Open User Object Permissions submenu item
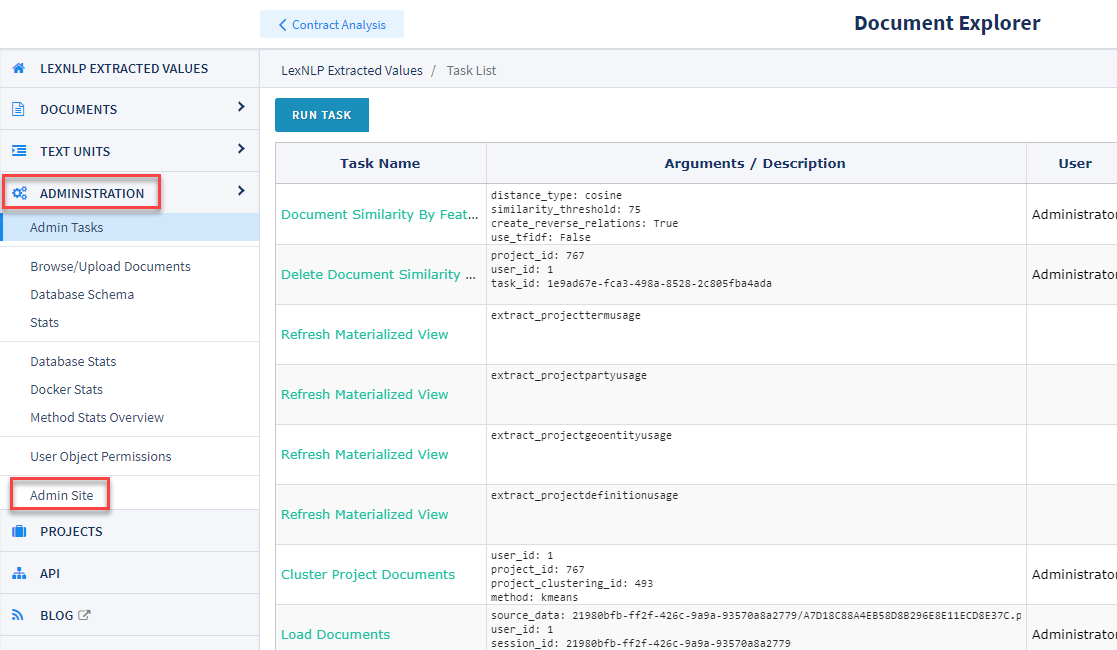This screenshot has width=1117, height=650. 100,456
